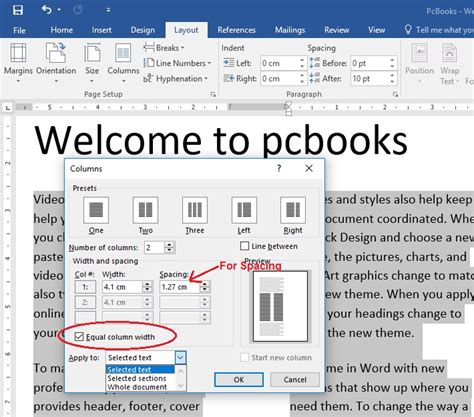Open the Design ribbon tab

[x=143, y=30]
